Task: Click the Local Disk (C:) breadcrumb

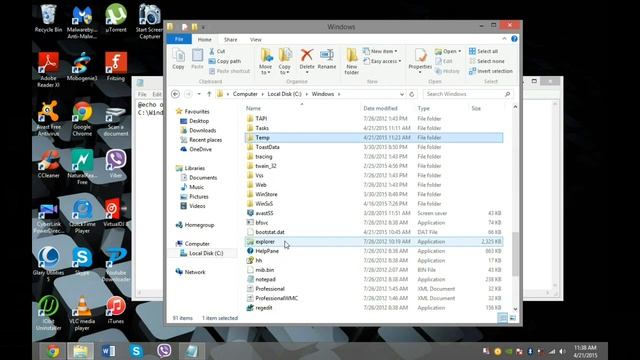Action: 284,94
